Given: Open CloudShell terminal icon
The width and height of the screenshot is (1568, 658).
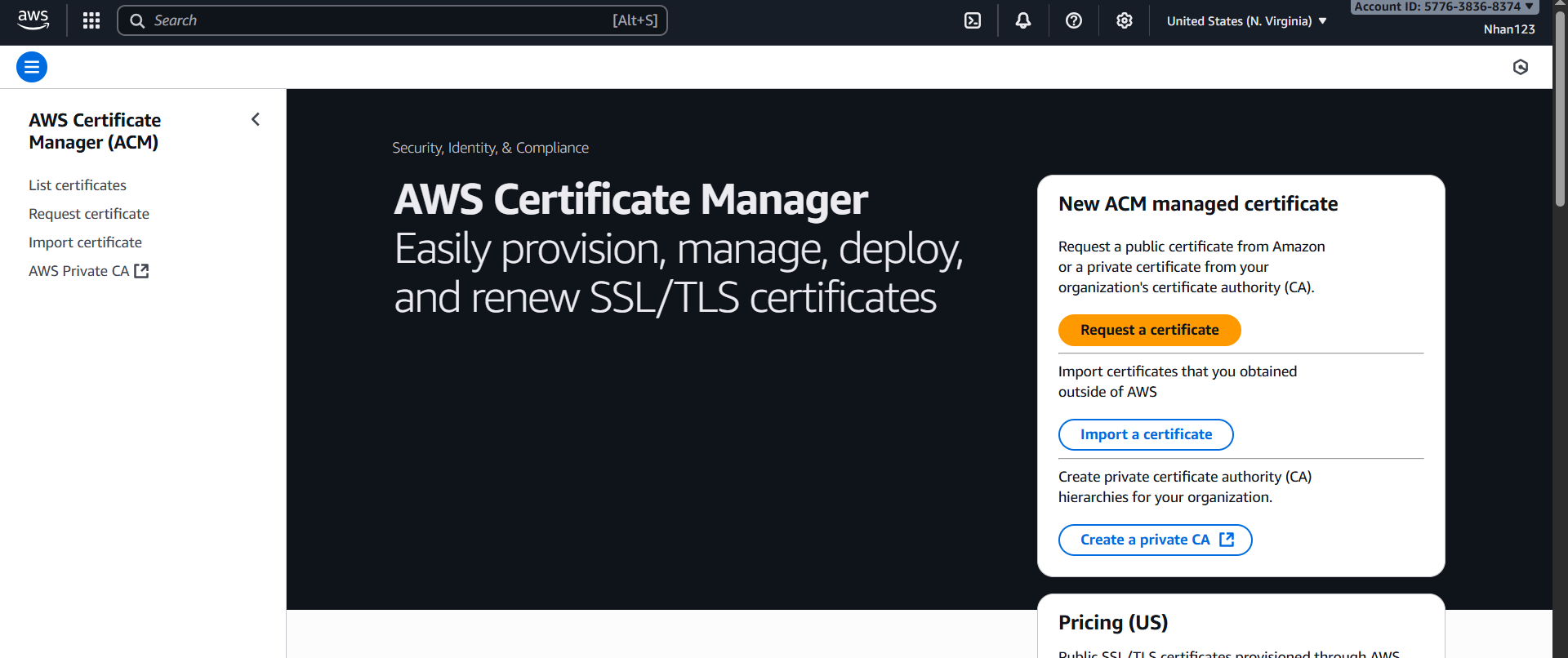Looking at the screenshot, I should pyautogui.click(x=973, y=20).
